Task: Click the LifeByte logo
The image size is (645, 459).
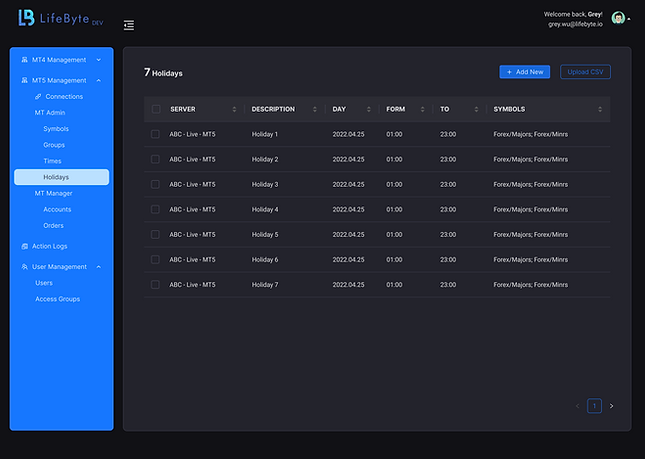Action: pos(61,18)
